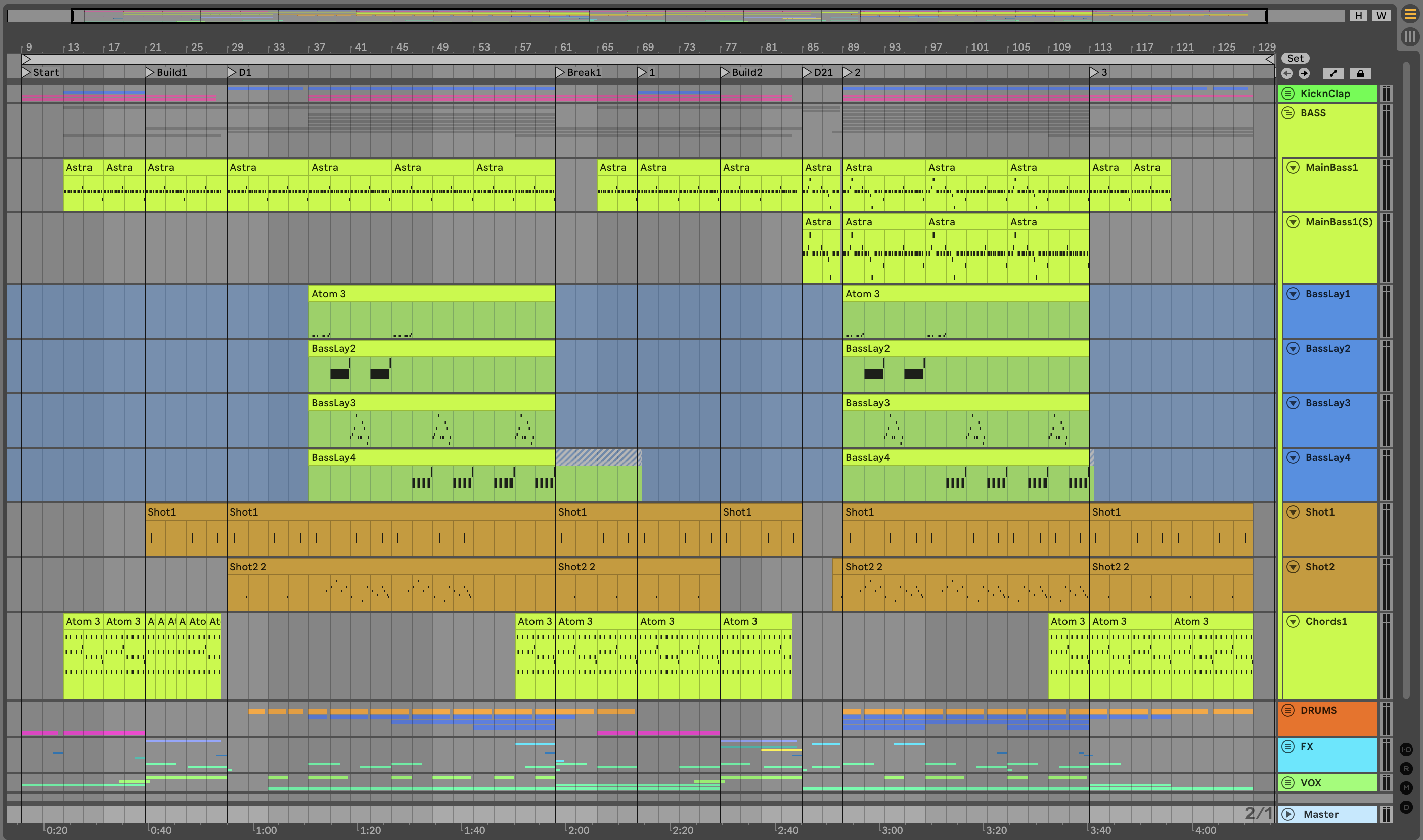Toggle the I-O section visibility
The height and width of the screenshot is (840, 1423).
[x=1406, y=750]
